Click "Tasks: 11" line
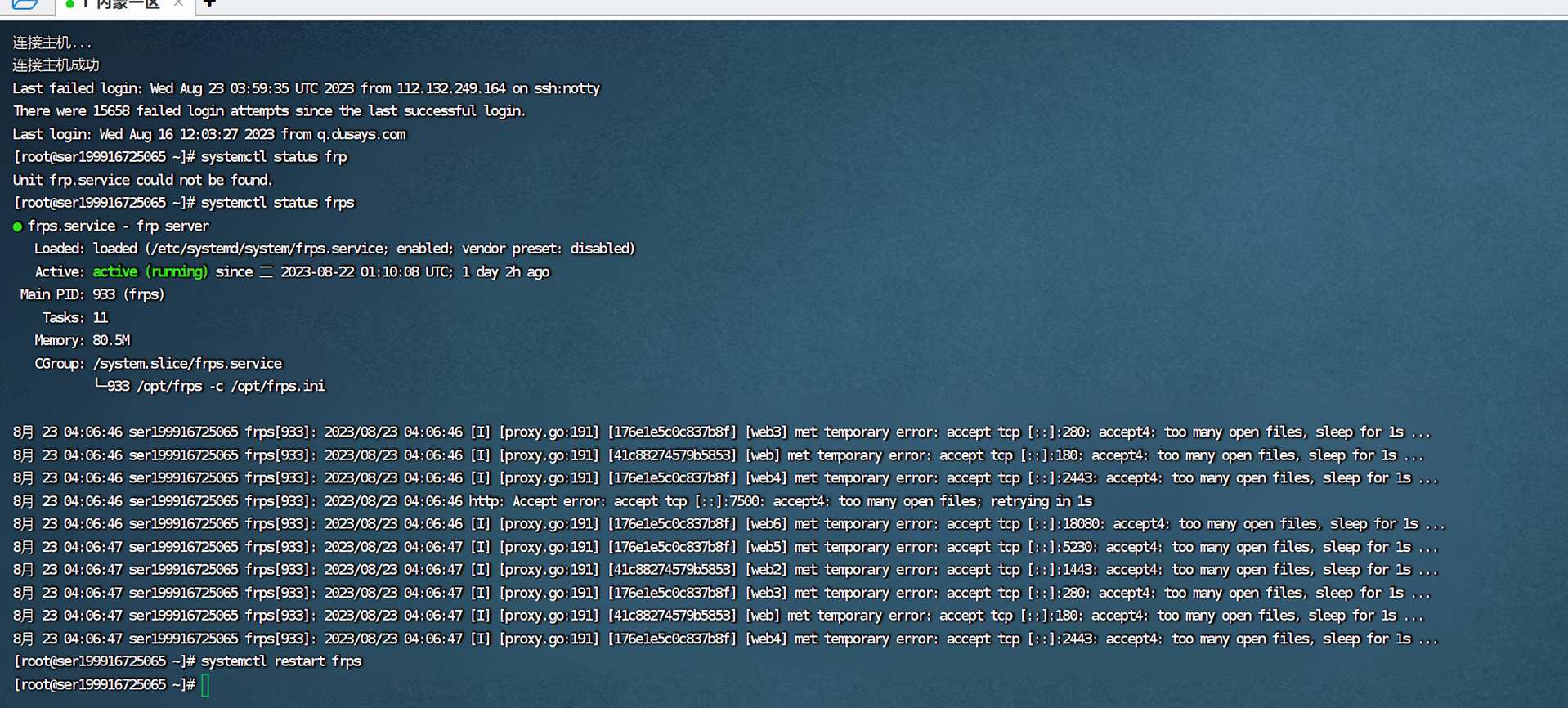The width and height of the screenshot is (1568, 708). point(74,317)
